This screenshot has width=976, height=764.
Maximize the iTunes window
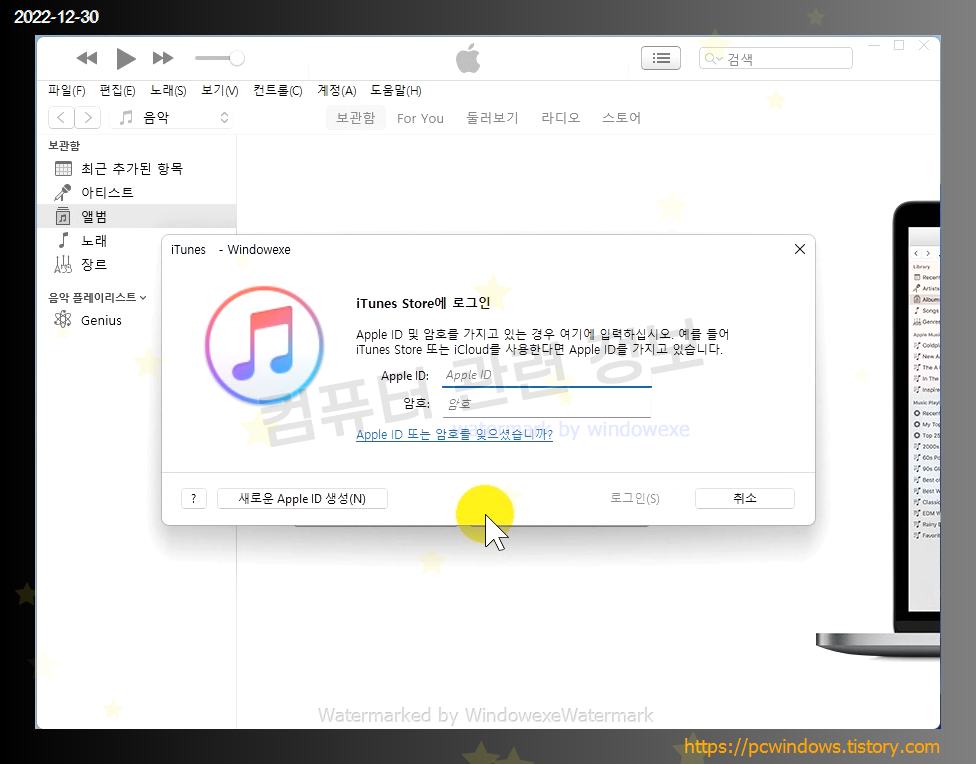pyautogui.click(x=899, y=45)
